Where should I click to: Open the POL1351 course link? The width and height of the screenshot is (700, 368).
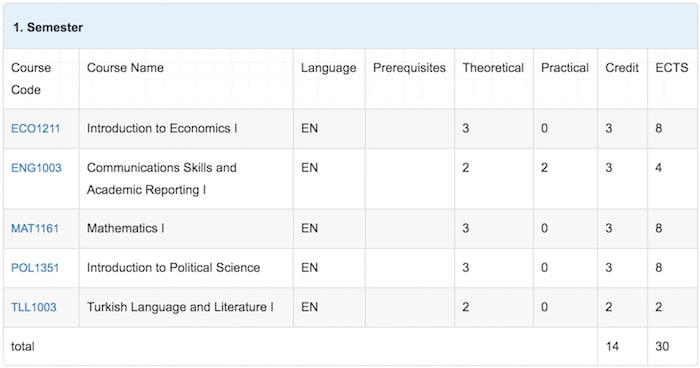click(35, 268)
